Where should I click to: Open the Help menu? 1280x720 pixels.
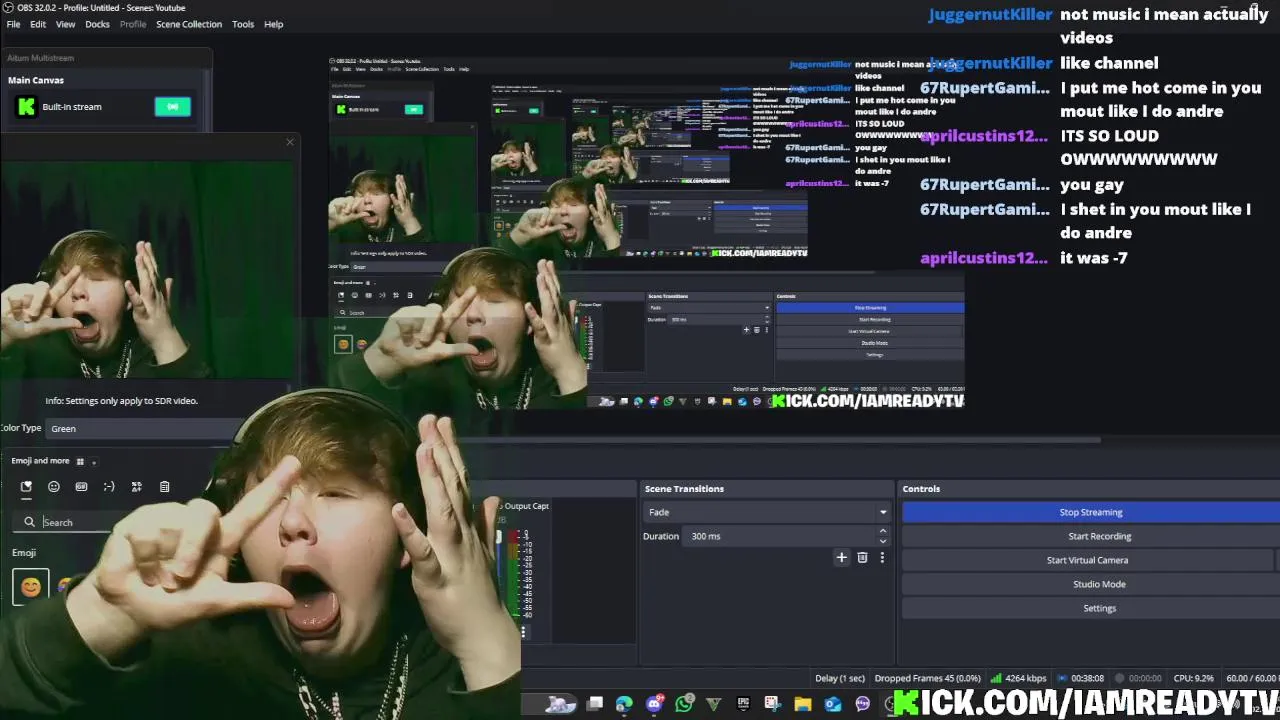273,24
